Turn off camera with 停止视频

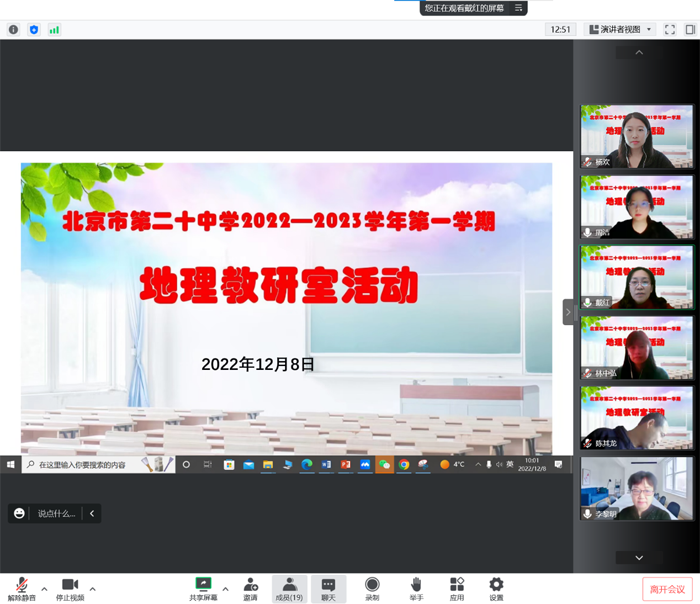click(x=70, y=589)
